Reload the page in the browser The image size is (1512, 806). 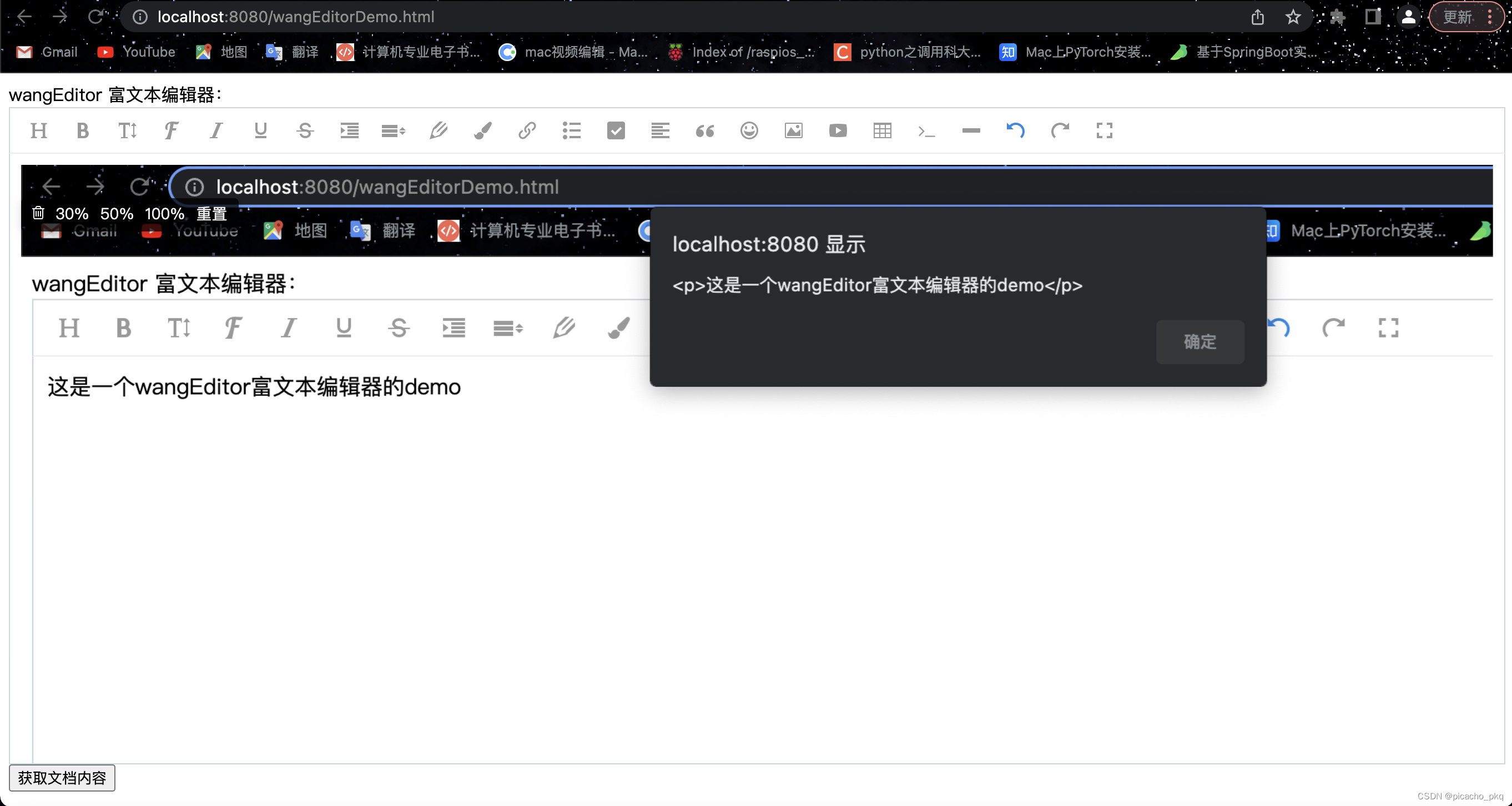[95, 17]
